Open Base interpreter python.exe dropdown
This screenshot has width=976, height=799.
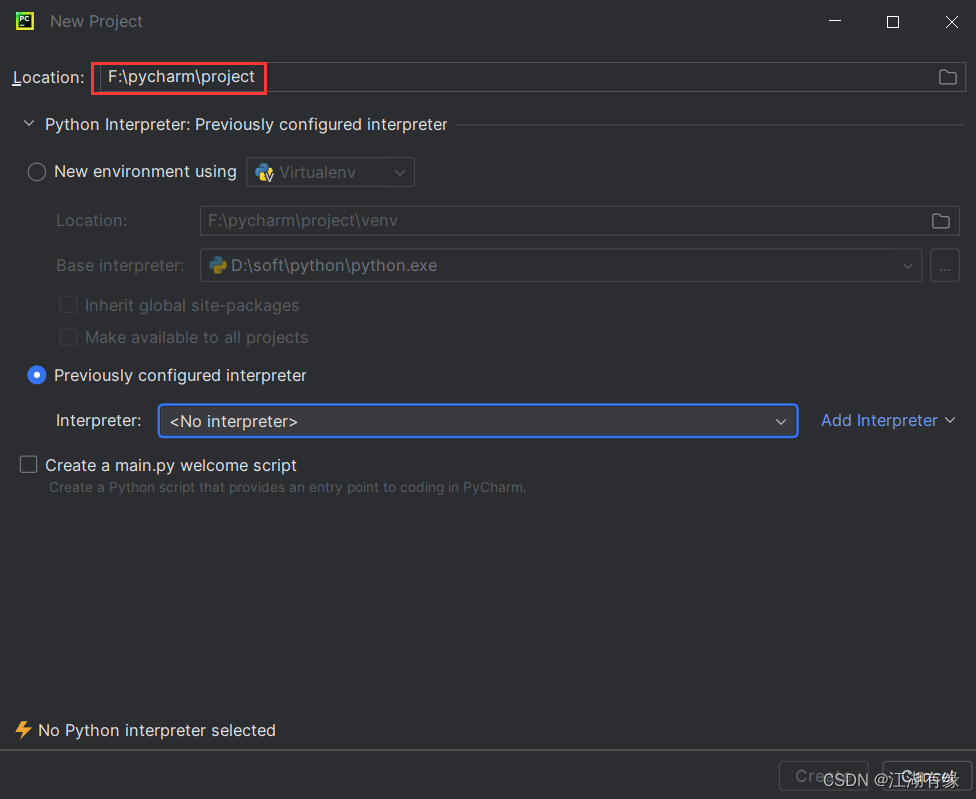point(561,266)
